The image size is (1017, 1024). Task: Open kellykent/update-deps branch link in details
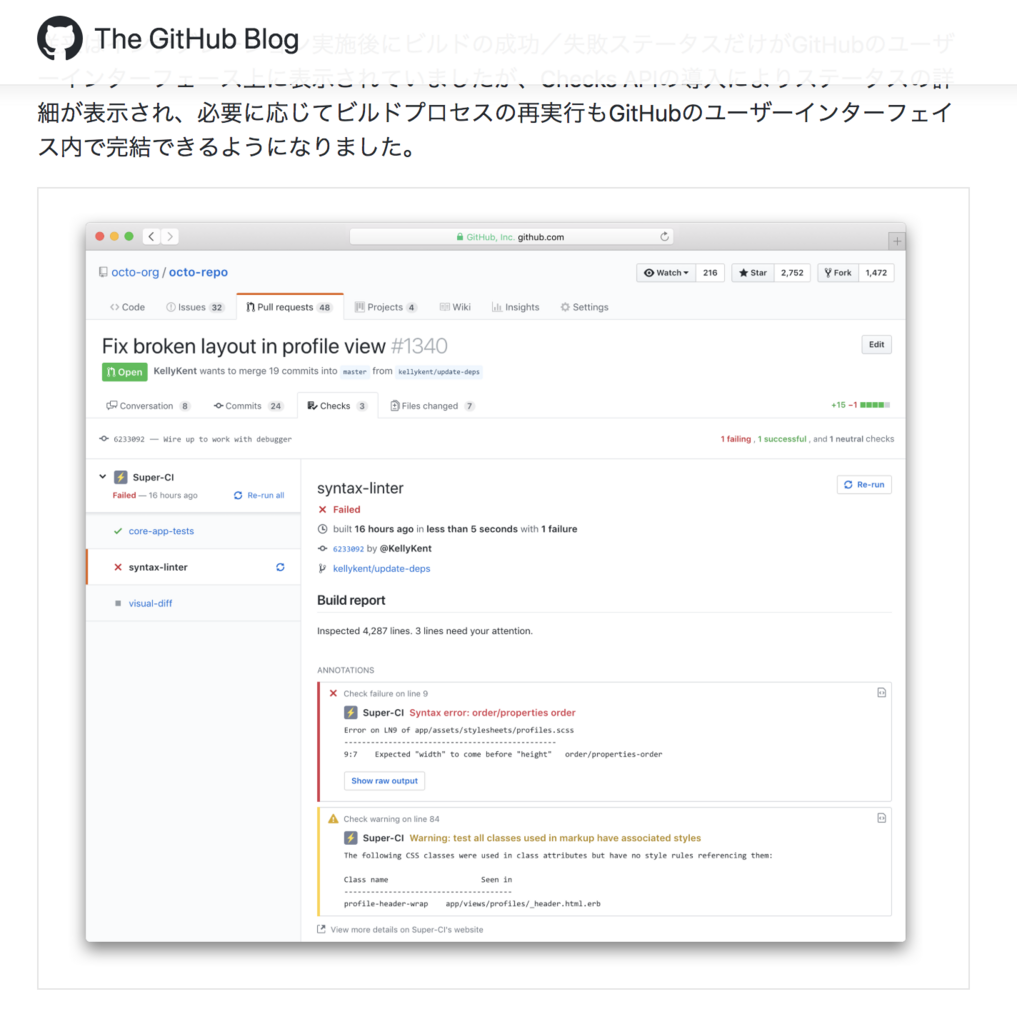click(381, 569)
